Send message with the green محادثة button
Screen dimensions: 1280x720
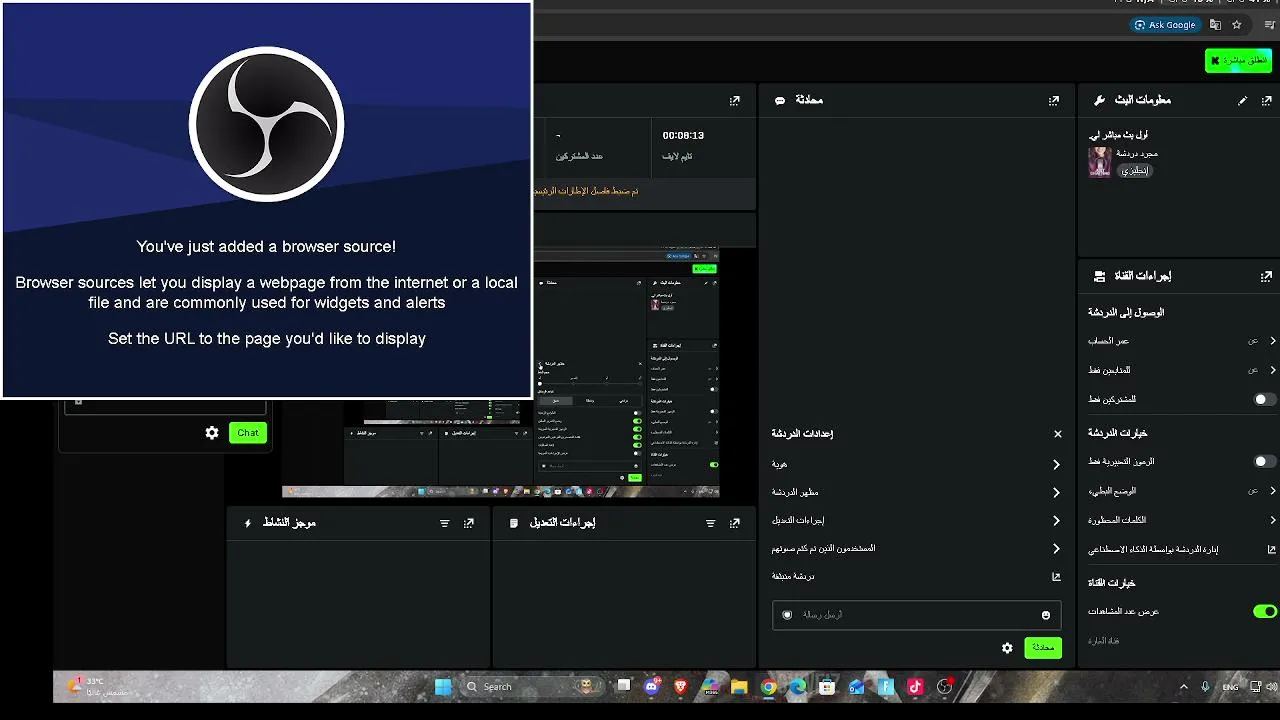(x=1043, y=648)
